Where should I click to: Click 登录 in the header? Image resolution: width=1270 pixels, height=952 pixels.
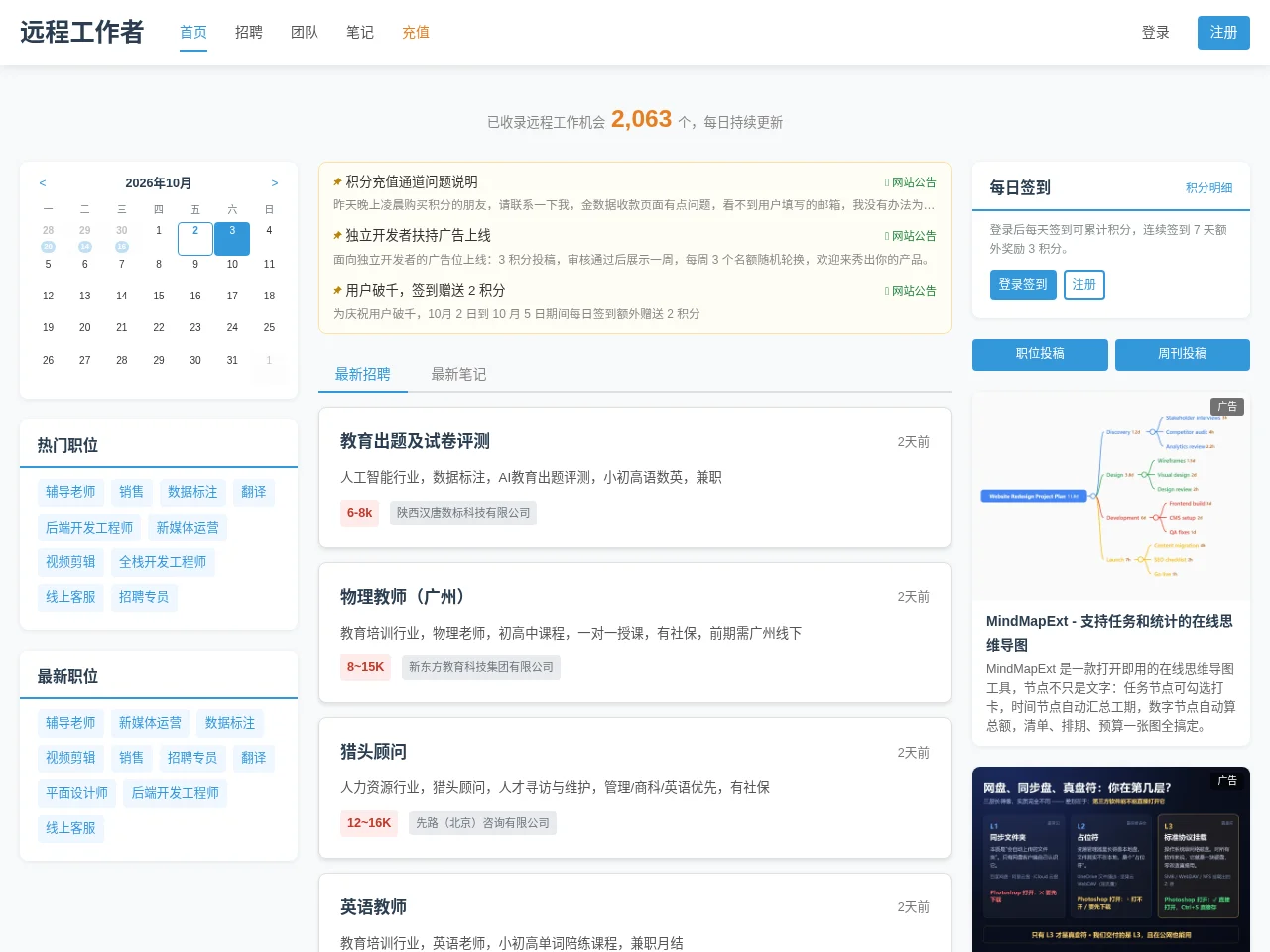[1156, 33]
